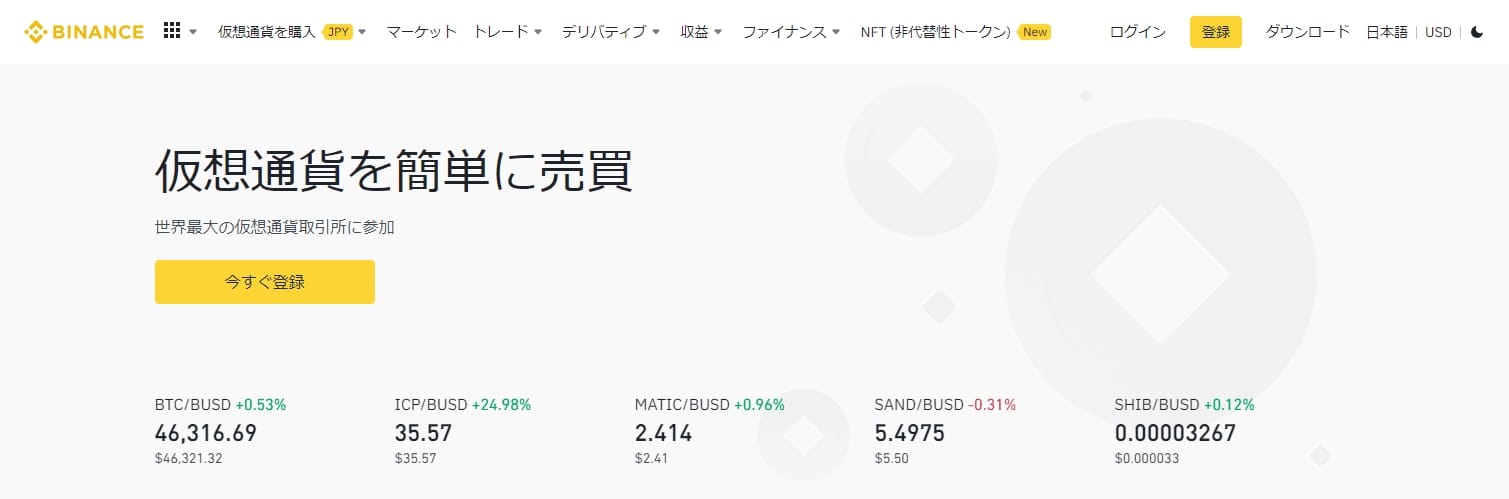Open the apps grid menu icon

pos(172,32)
